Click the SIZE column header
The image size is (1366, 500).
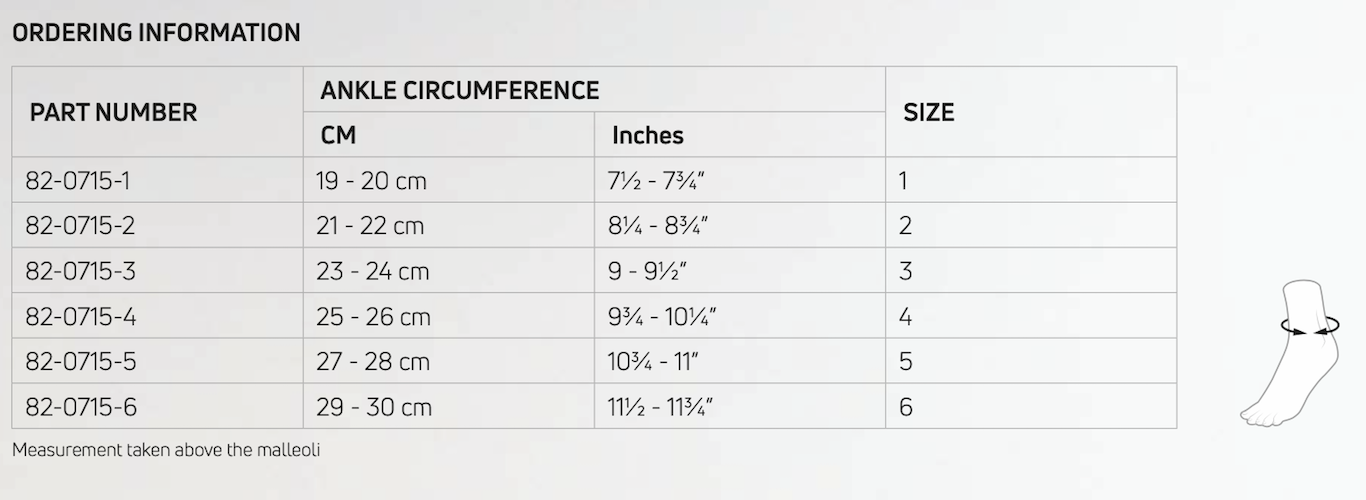[x=929, y=113]
